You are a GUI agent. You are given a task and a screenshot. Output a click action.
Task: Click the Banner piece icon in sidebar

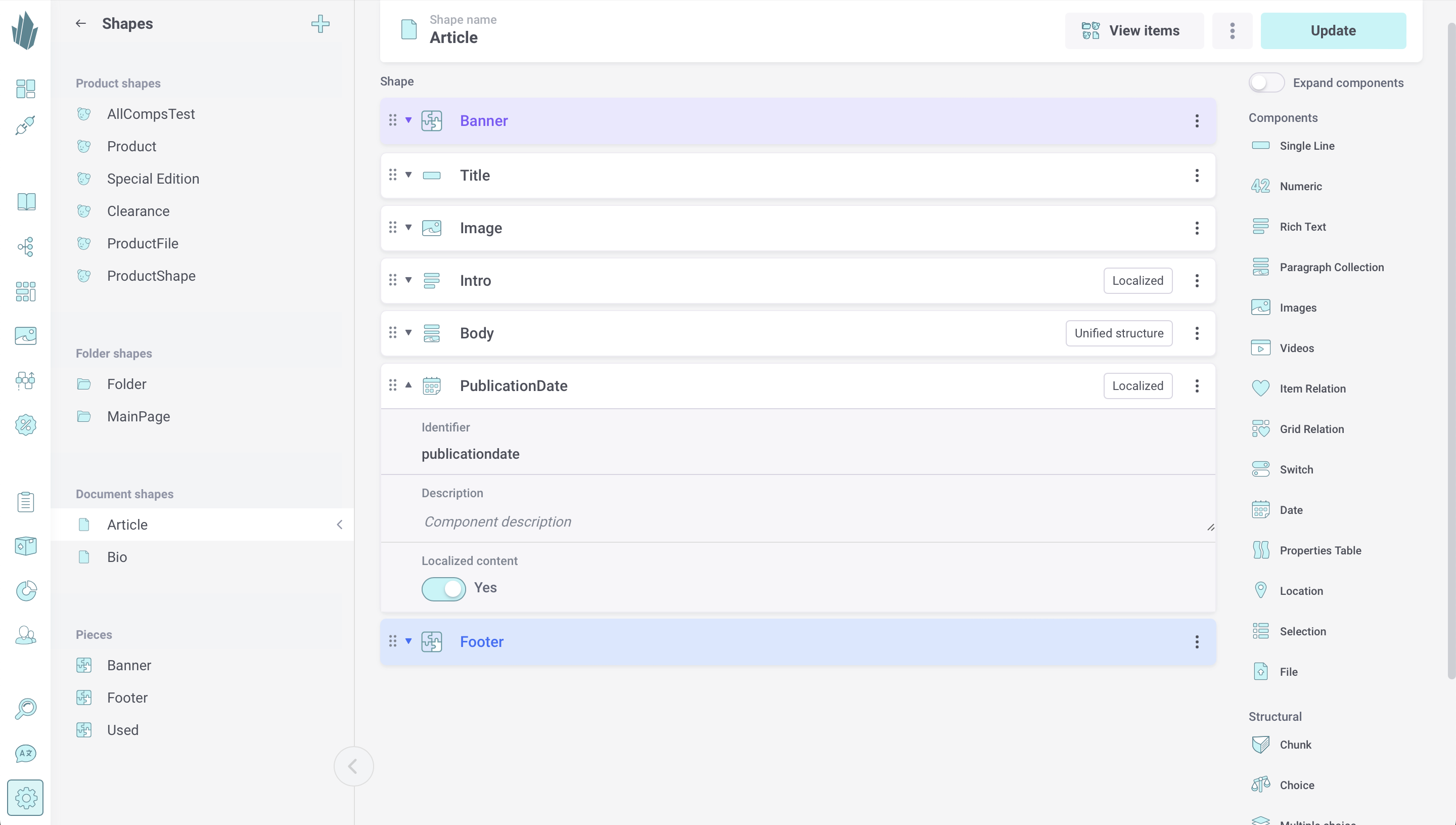tap(85, 665)
